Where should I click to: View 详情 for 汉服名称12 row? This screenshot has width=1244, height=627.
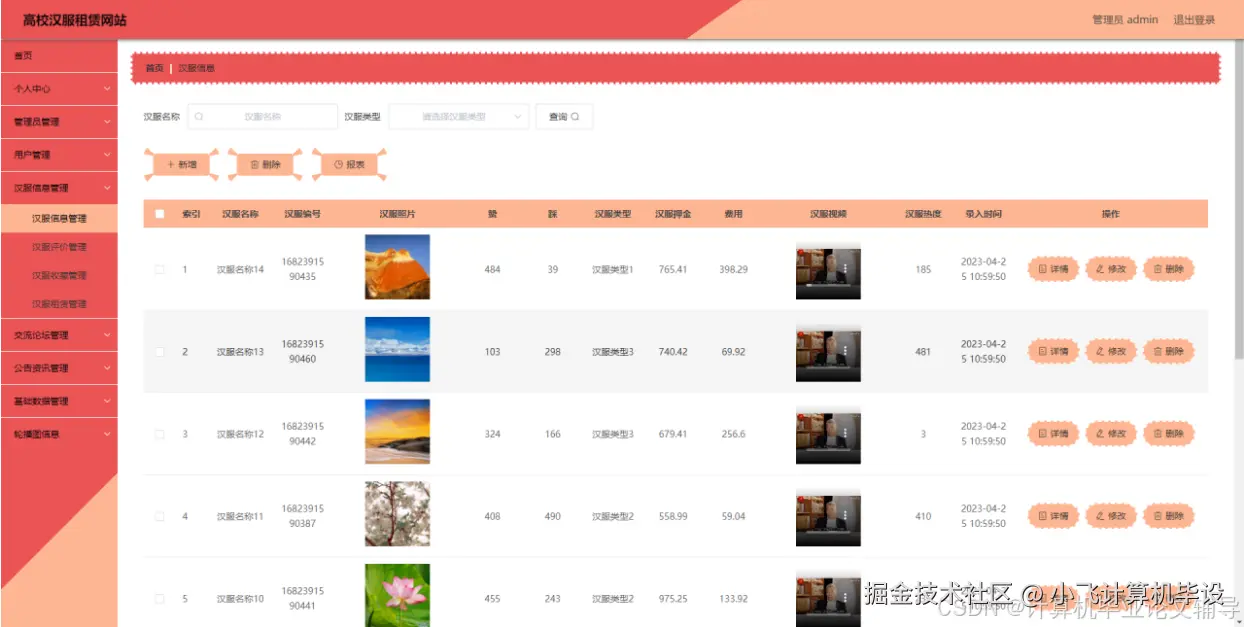click(1054, 434)
